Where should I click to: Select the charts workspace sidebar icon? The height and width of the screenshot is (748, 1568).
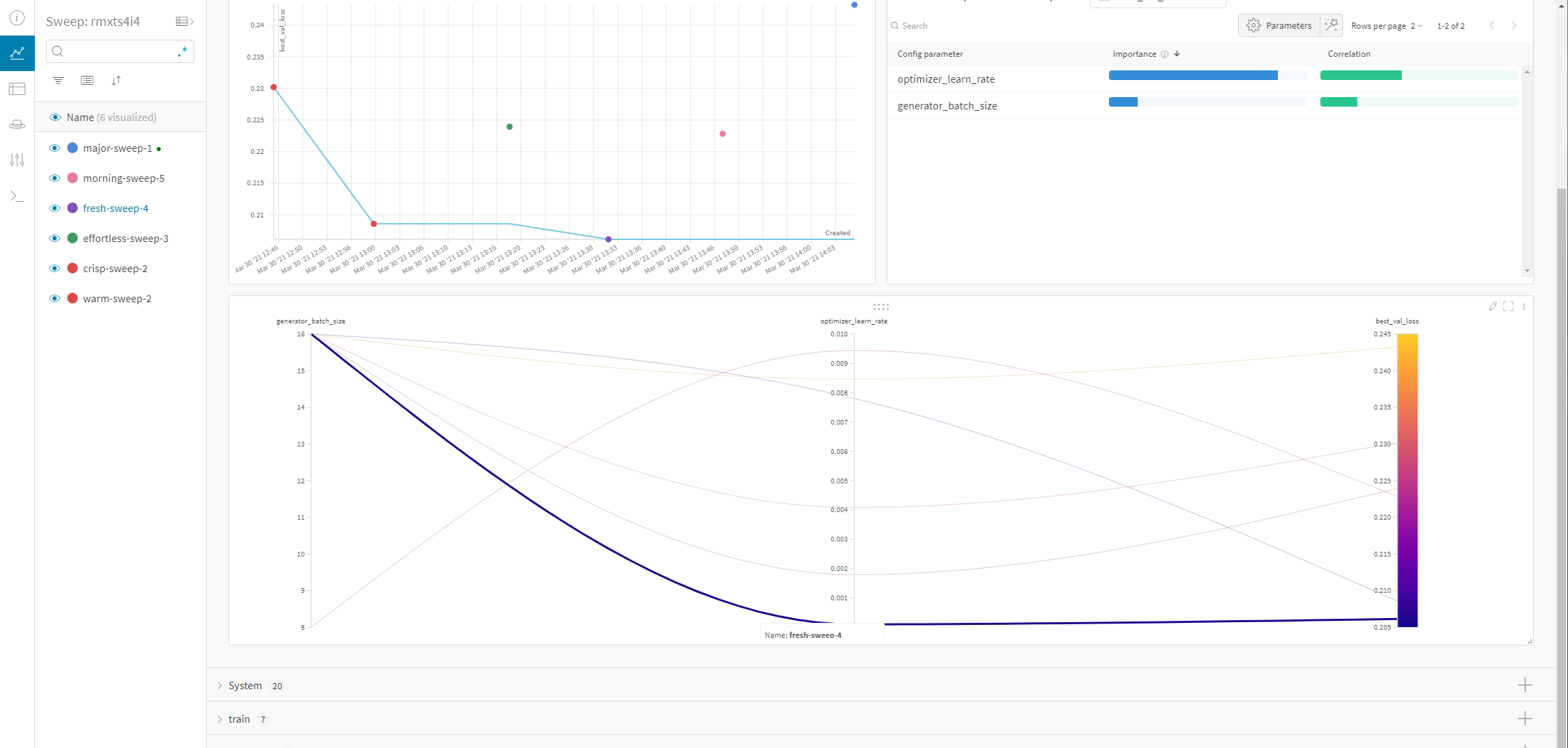click(x=17, y=53)
